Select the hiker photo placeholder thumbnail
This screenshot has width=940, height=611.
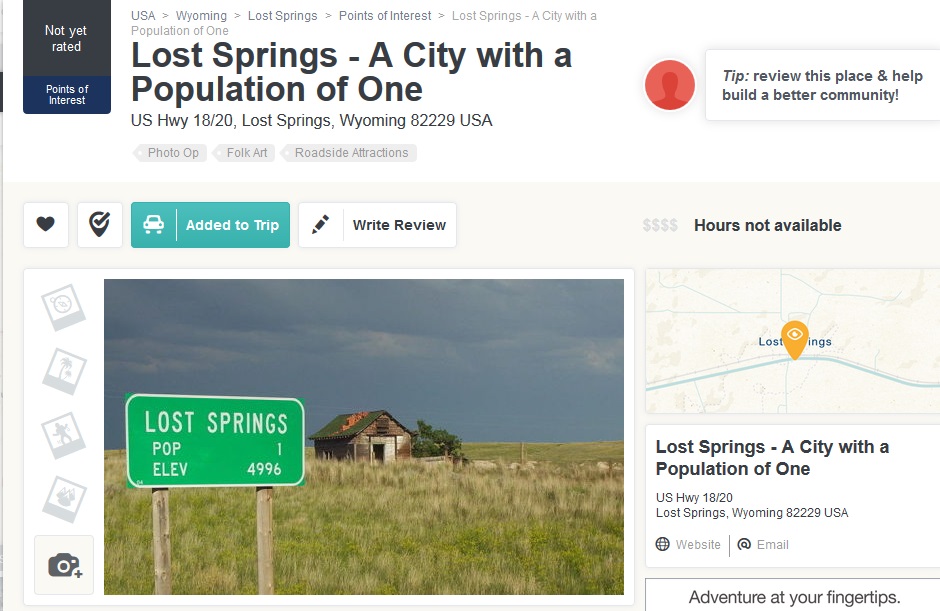coord(63,434)
